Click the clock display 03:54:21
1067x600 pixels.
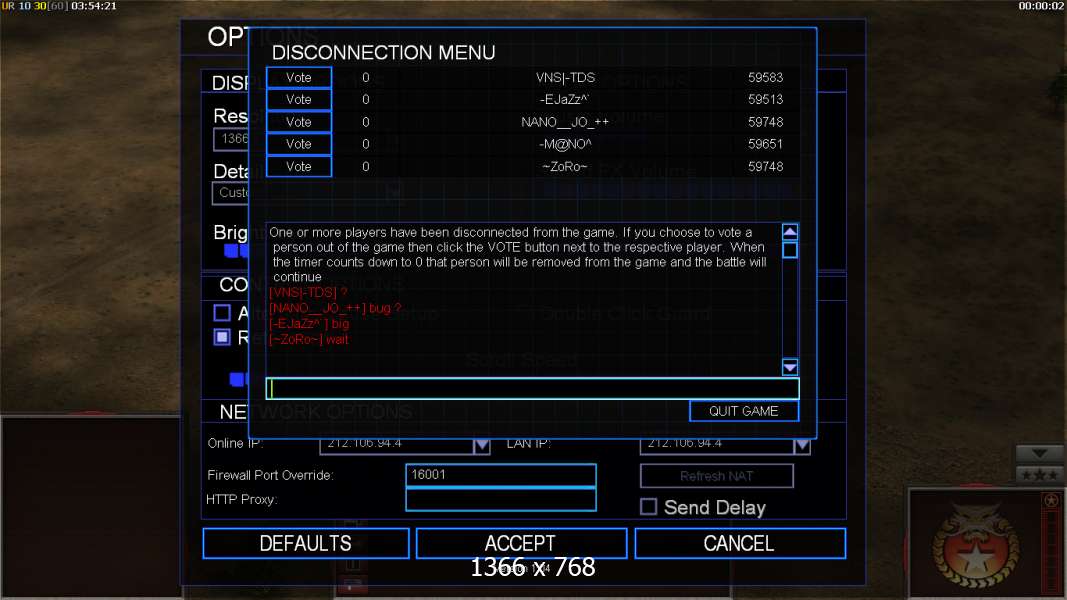(x=94, y=6)
